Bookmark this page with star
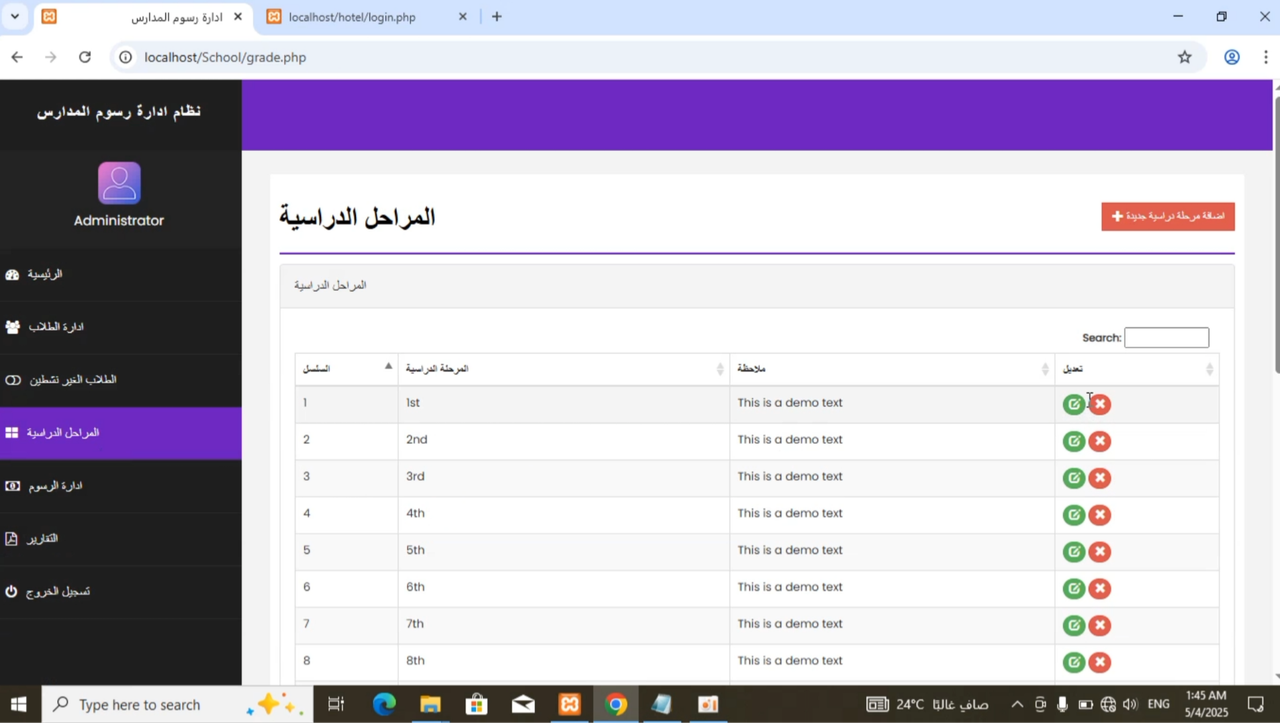Screen dimensions: 1280x723 (x=1185, y=57)
